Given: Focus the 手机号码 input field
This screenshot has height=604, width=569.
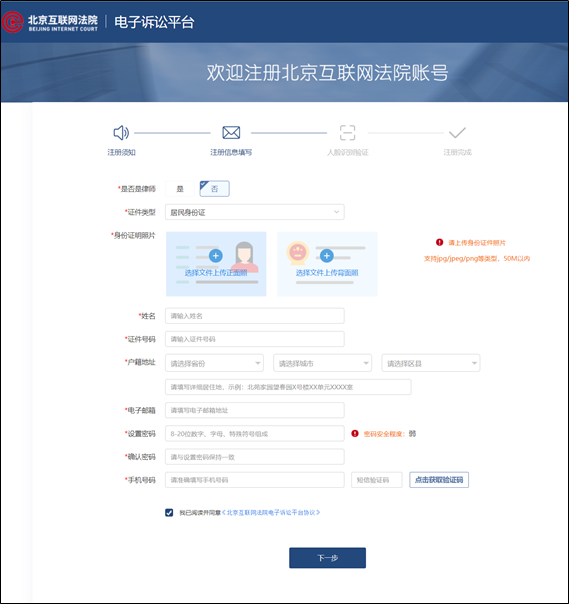Looking at the screenshot, I should click(x=255, y=480).
